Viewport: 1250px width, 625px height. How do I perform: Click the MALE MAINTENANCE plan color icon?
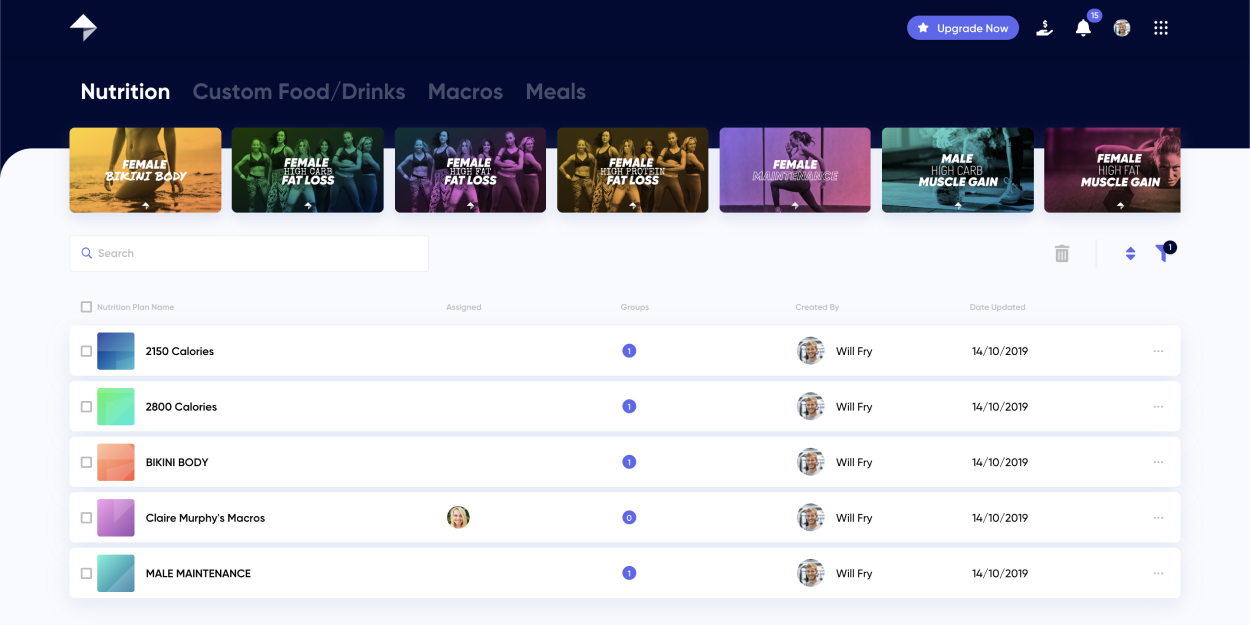click(116, 573)
